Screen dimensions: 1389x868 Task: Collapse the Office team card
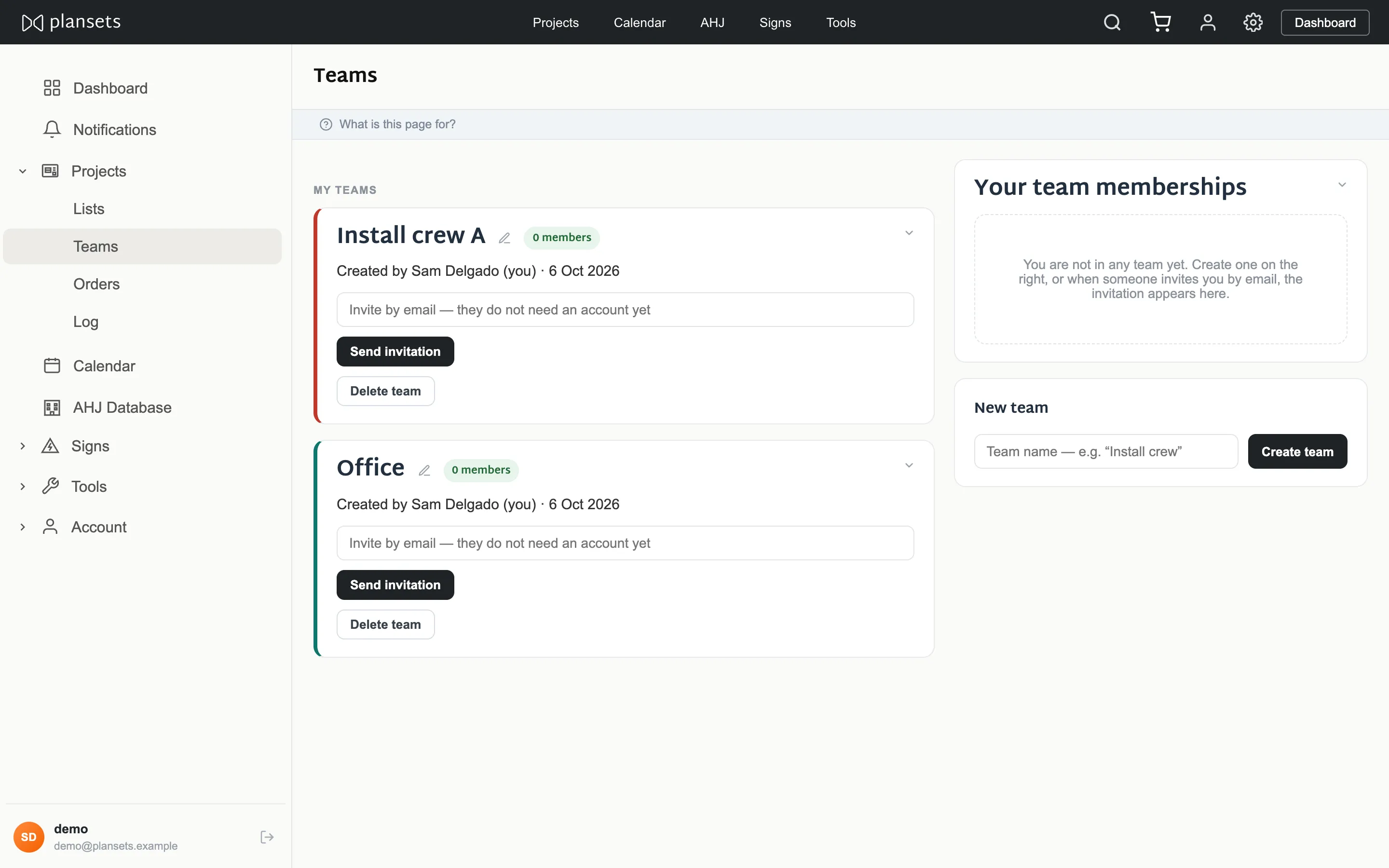click(x=909, y=465)
